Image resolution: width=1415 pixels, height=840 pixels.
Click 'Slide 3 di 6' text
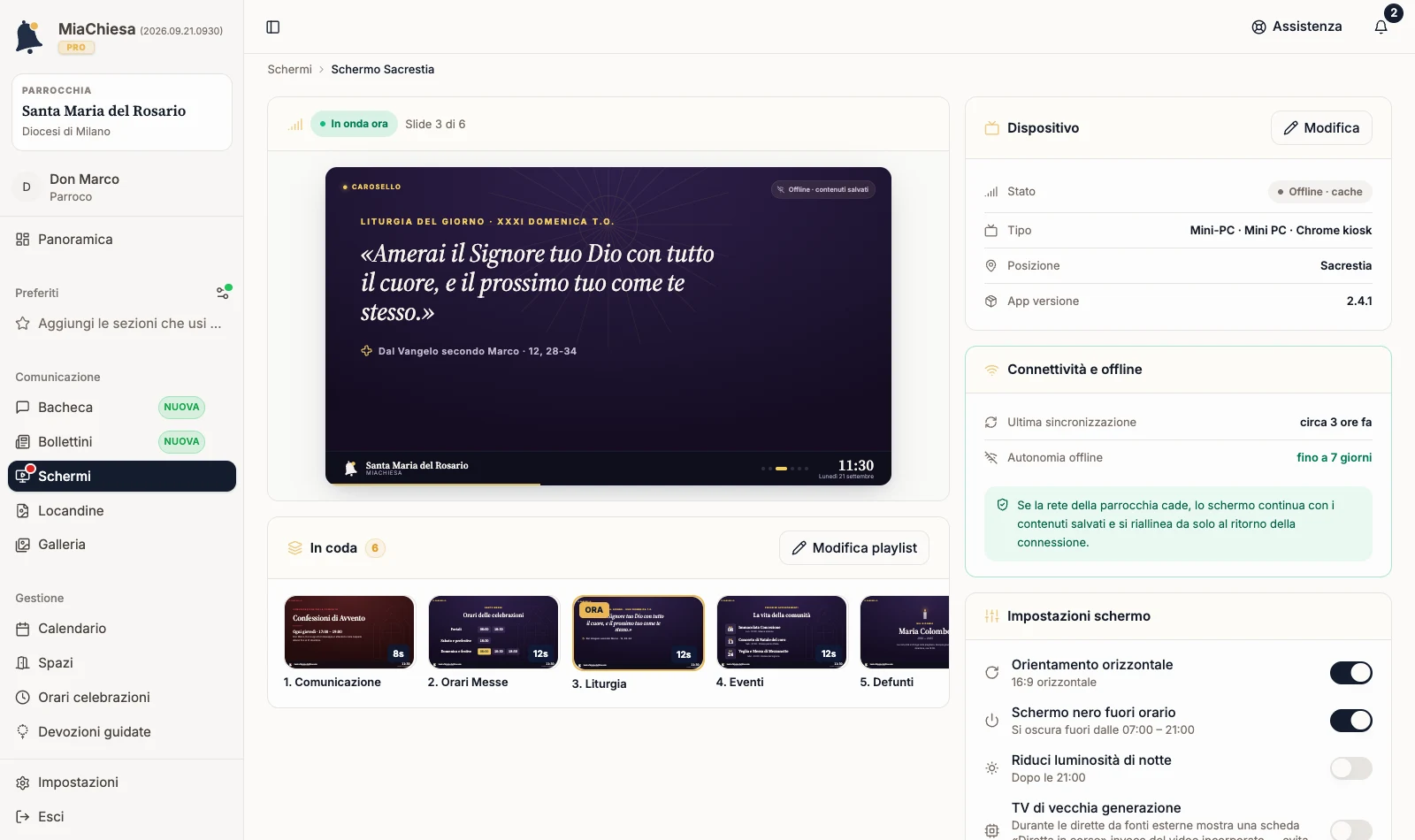click(x=435, y=125)
